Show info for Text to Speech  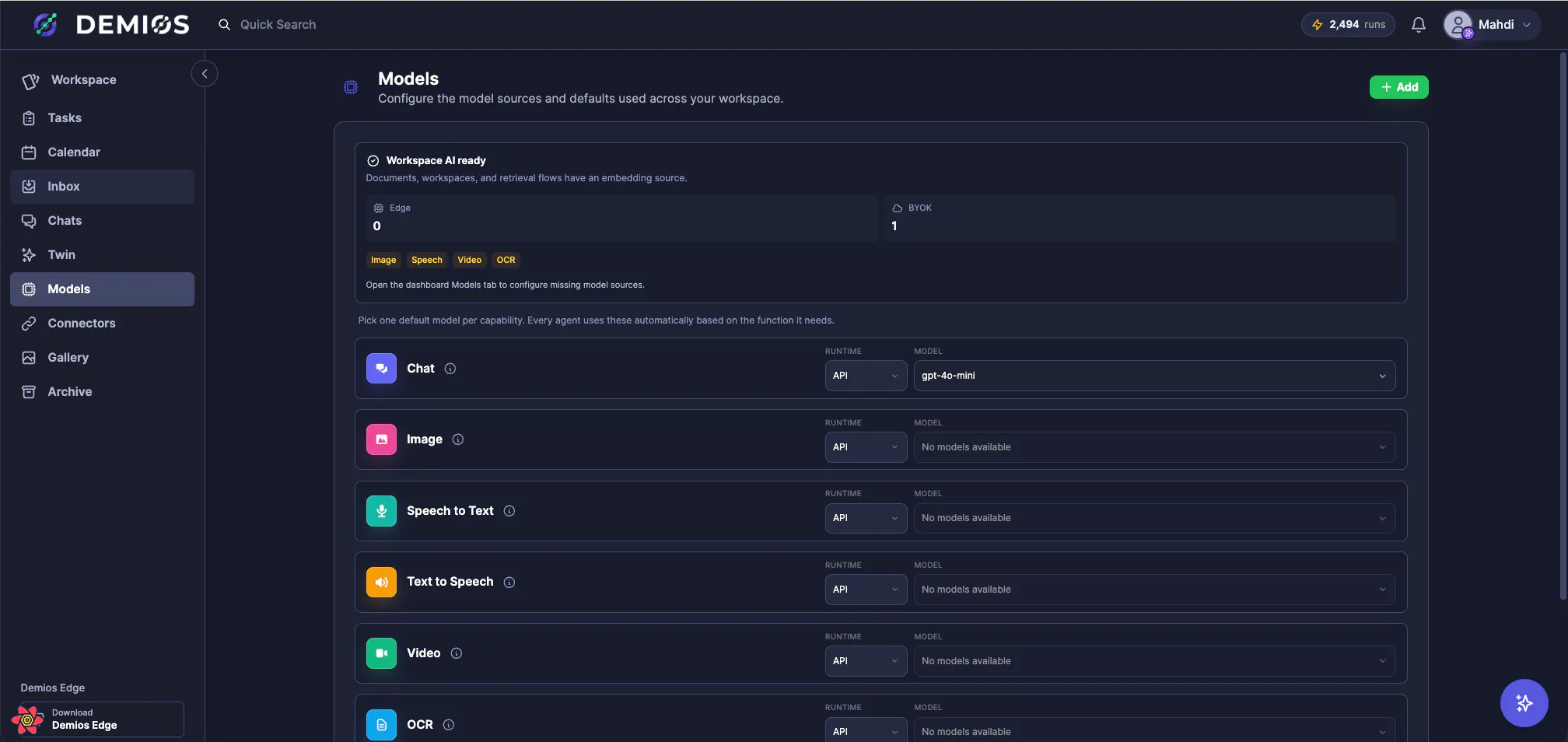(x=509, y=583)
